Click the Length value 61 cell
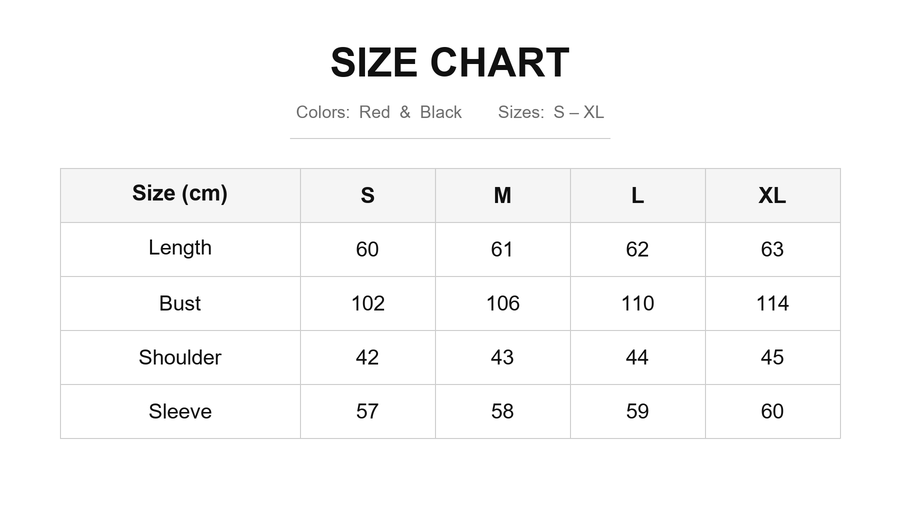 coord(503,250)
